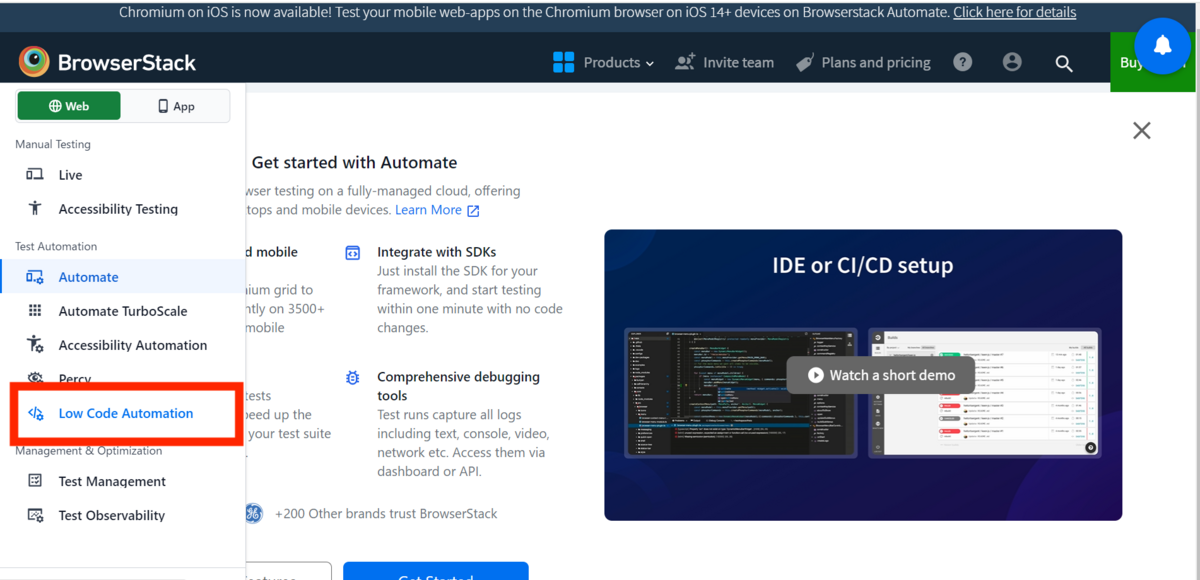Open the Learn More link

pos(437,210)
